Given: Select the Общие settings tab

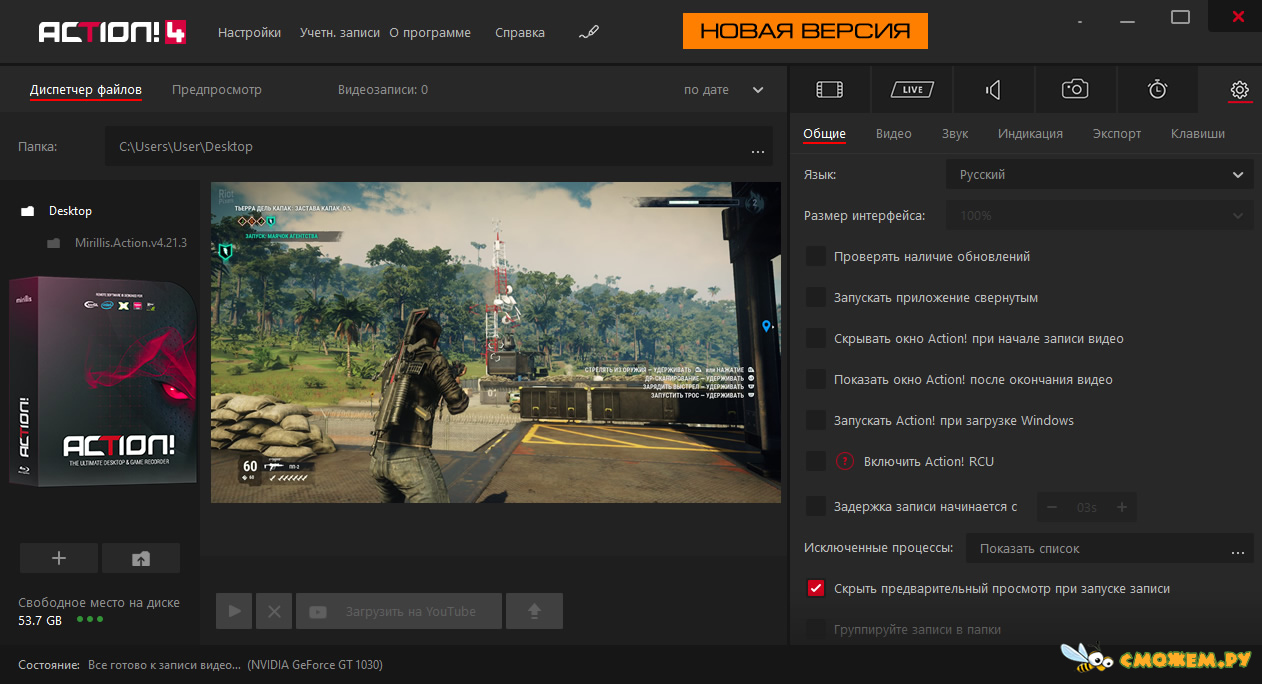Looking at the screenshot, I should pyautogui.click(x=825, y=133).
